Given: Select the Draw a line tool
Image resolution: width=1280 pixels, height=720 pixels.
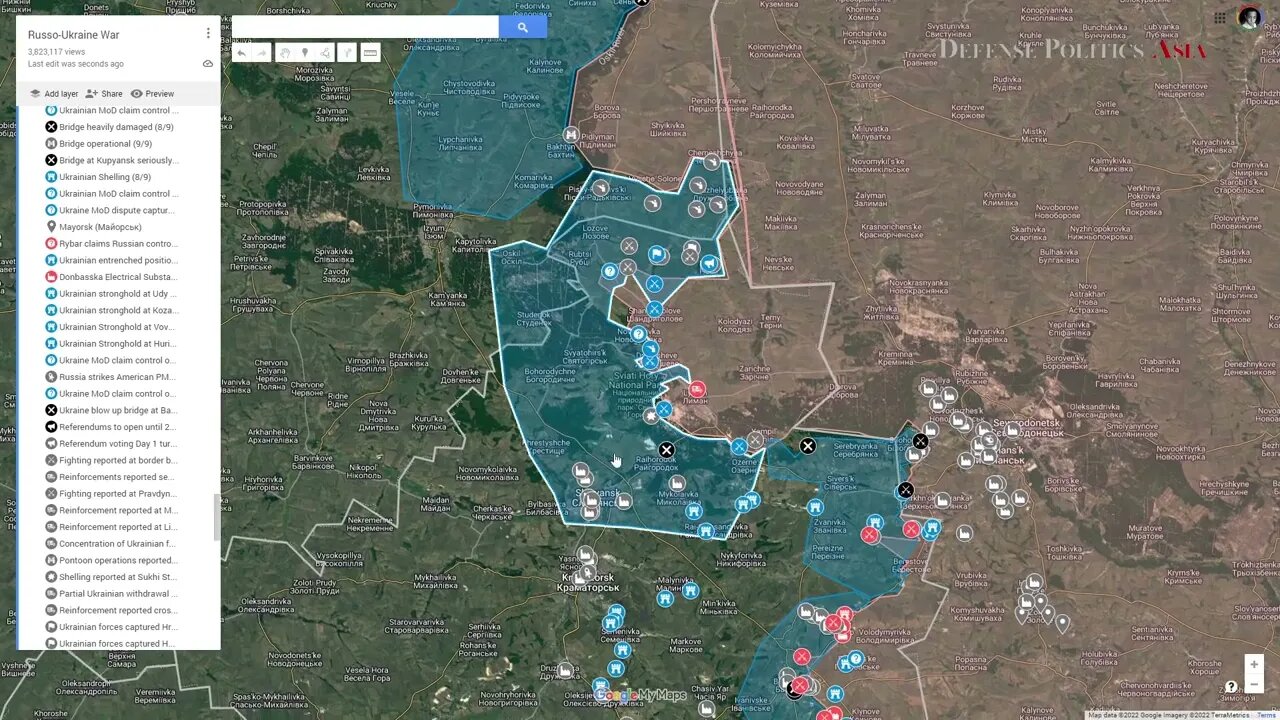Looking at the screenshot, I should coord(325,53).
